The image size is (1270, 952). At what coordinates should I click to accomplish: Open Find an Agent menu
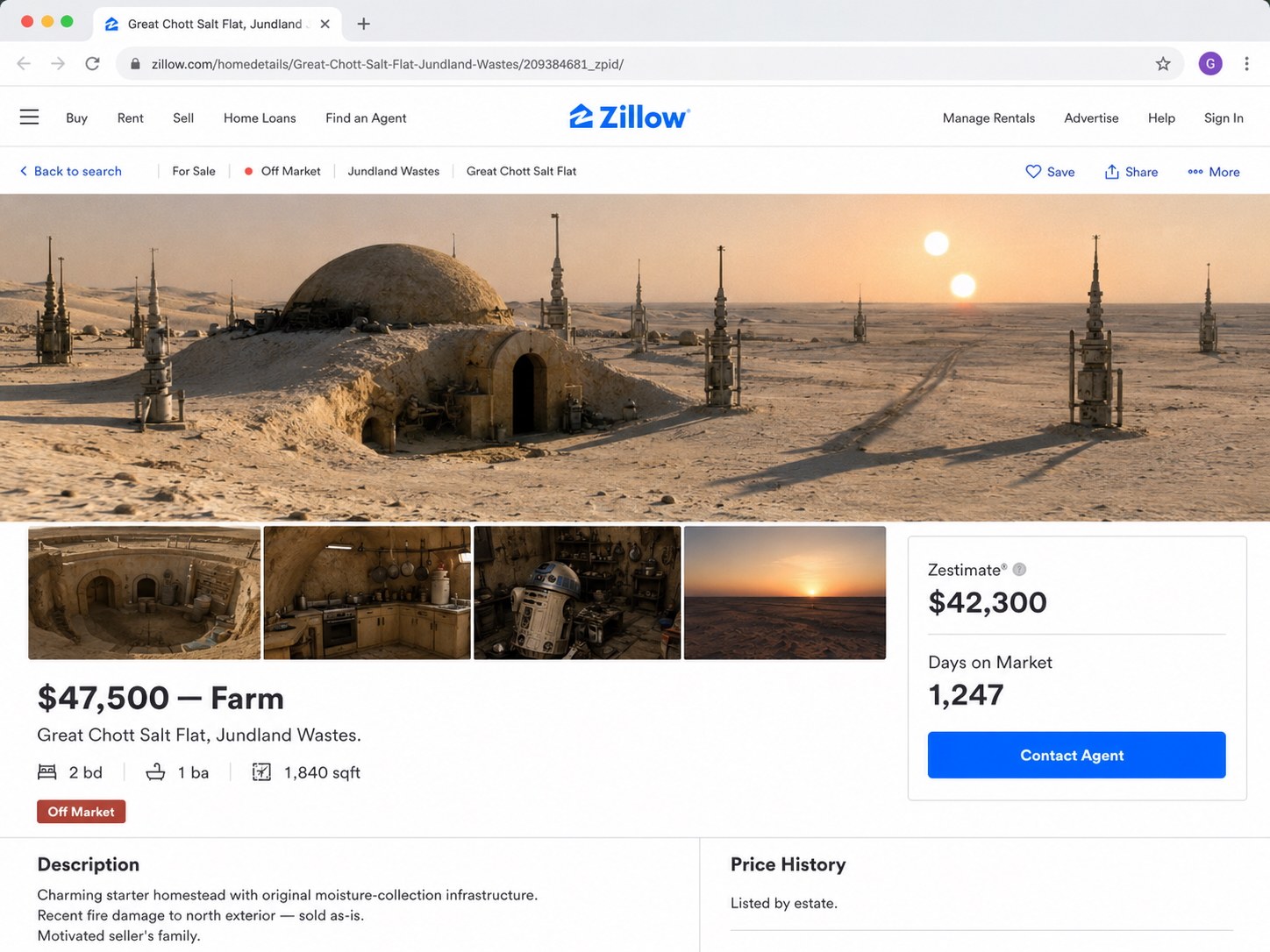pyautogui.click(x=366, y=117)
